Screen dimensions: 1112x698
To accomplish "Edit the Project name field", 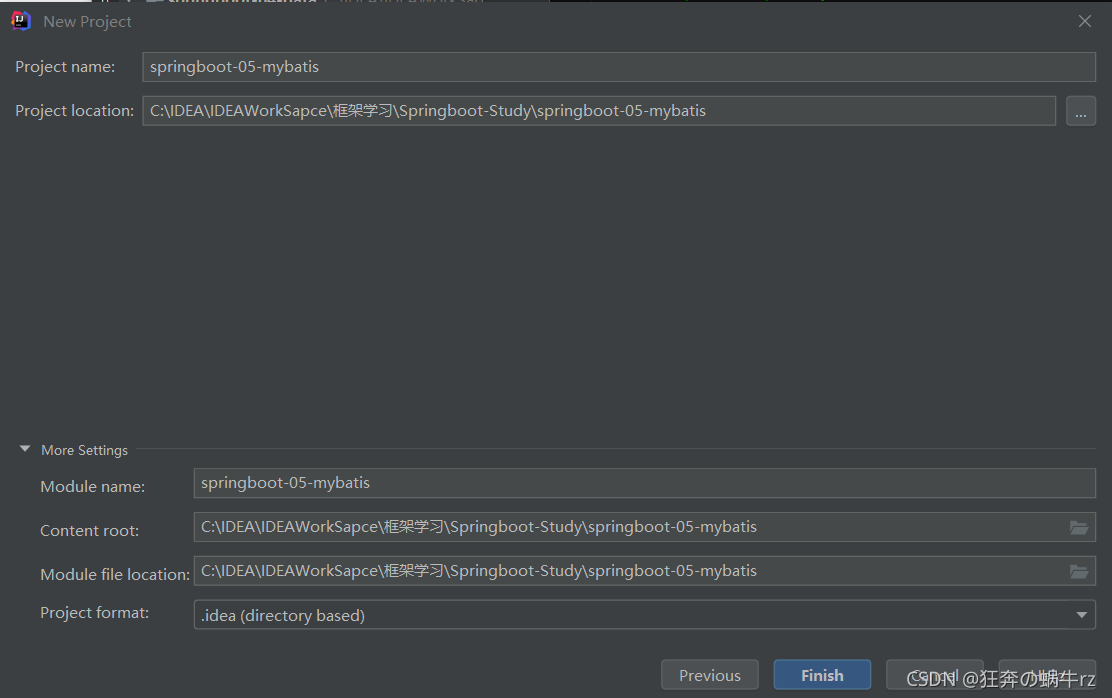I will click(618, 67).
